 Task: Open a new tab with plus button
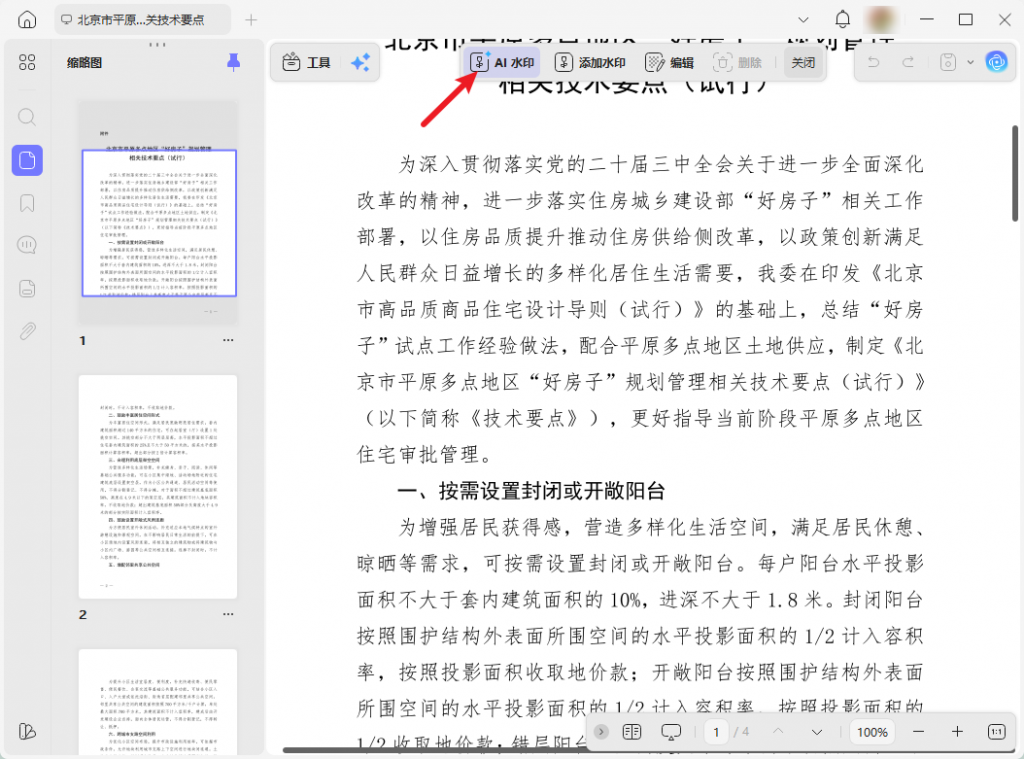pos(251,20)
